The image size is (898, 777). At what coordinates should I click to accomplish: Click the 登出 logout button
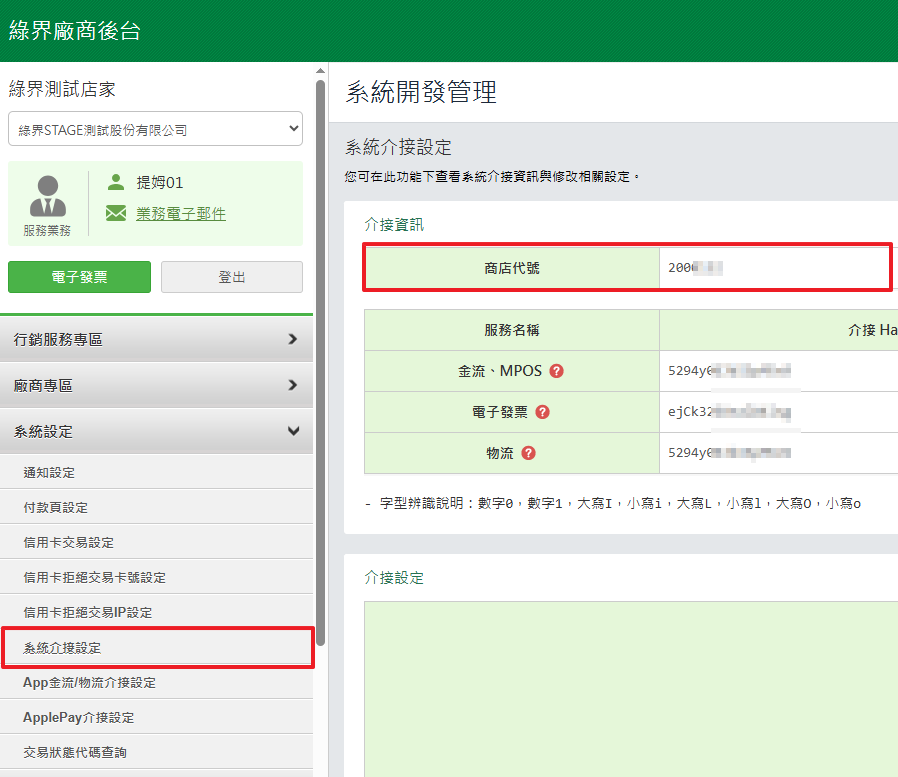[232, 277]
